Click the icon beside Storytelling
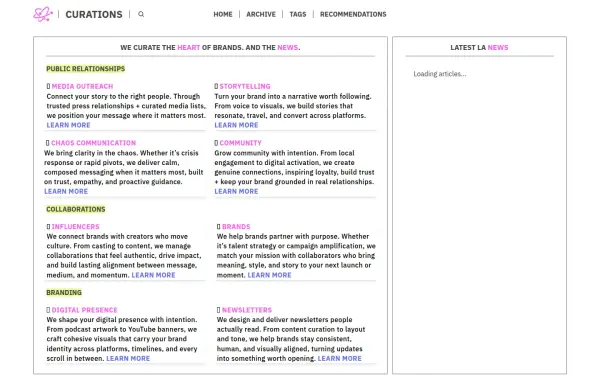Viewport: 600px width, 375px height. pyautogui.click(x=216, y=86)
